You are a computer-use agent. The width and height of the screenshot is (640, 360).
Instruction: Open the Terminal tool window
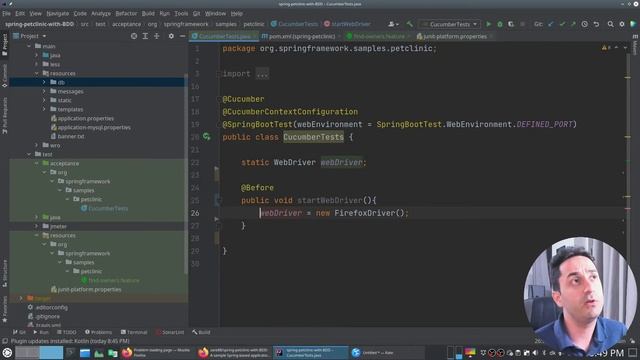coord(134,332)
